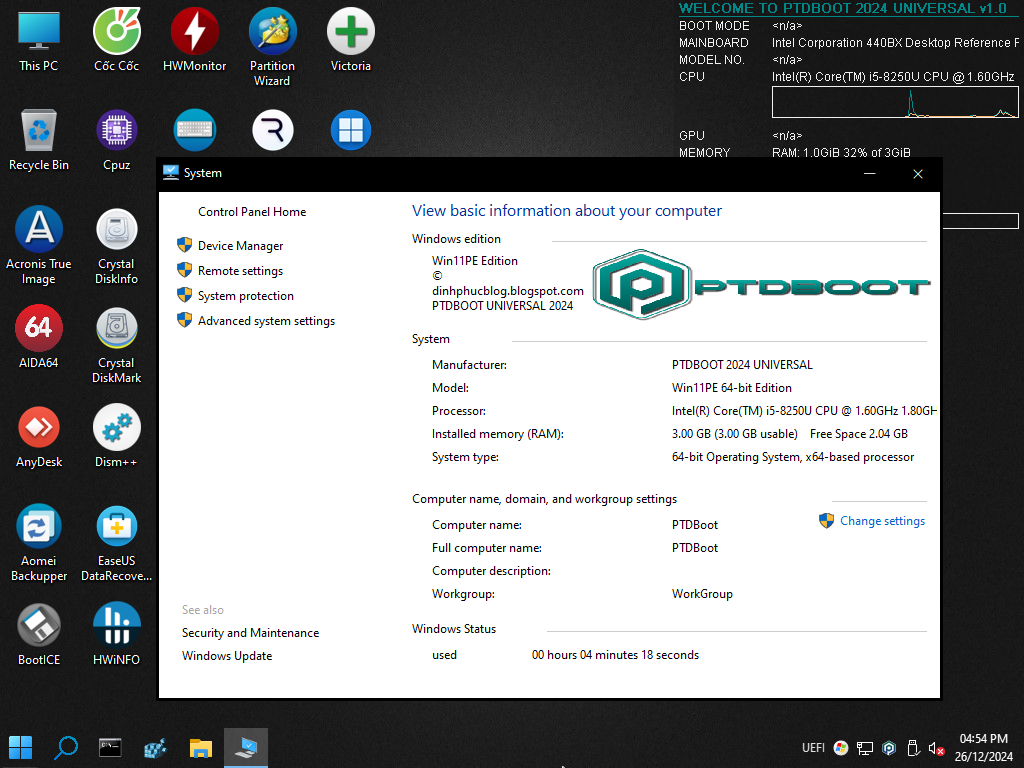
Task: Open System protection link
Action: [246, 296]
